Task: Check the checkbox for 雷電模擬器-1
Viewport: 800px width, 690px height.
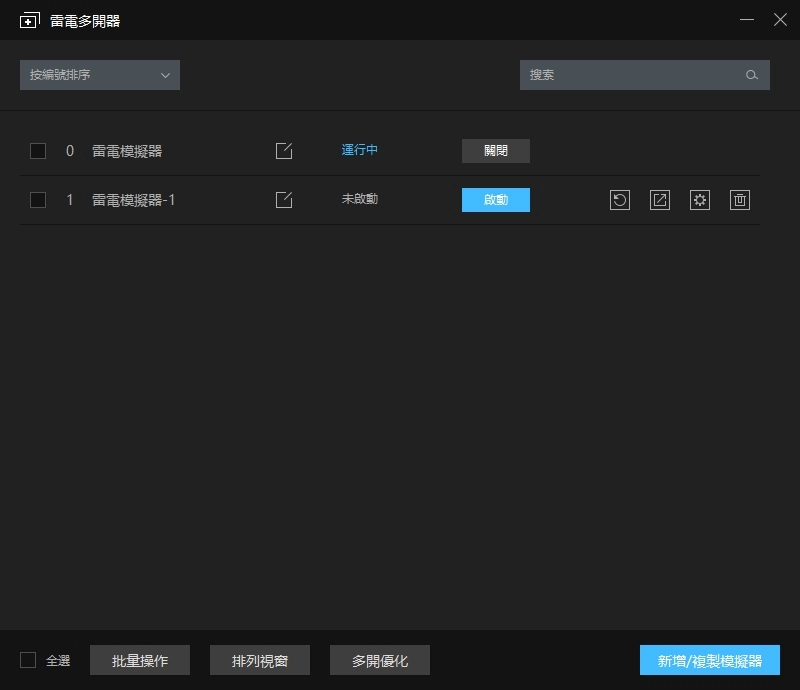Action: pos(38,200)
